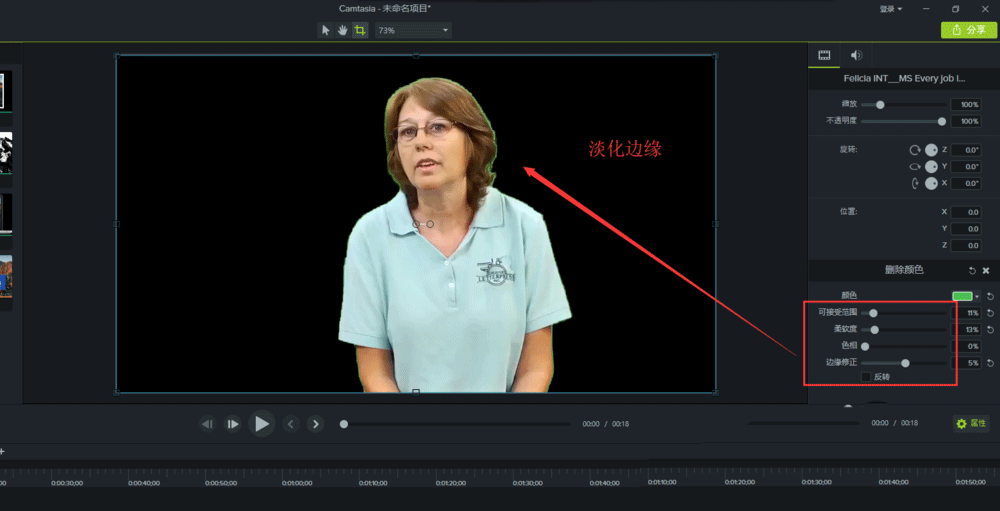Enable the 反转 invert checkbox
The height and width of the screenshot is (511, 1000).
(x=866, y=377)
